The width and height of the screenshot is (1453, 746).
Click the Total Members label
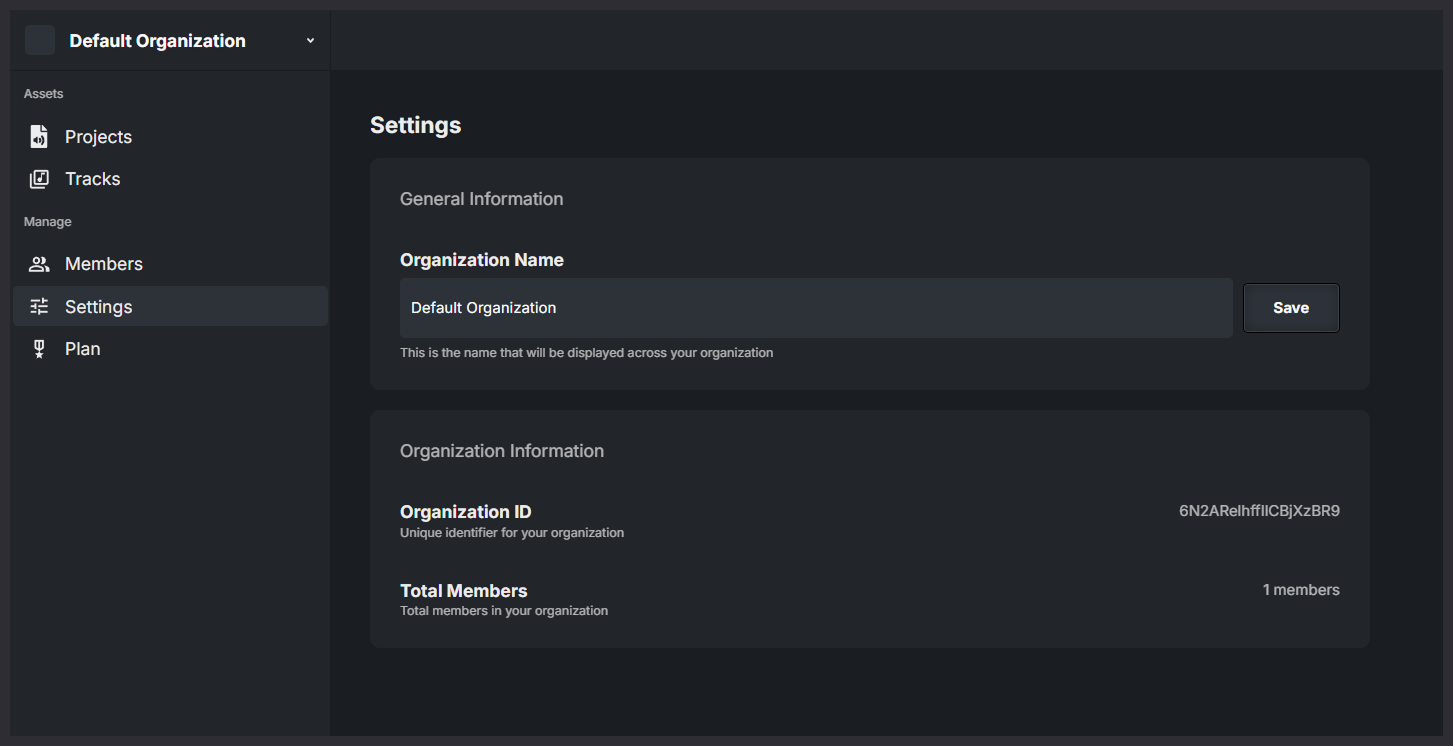(x=463, y=591)
